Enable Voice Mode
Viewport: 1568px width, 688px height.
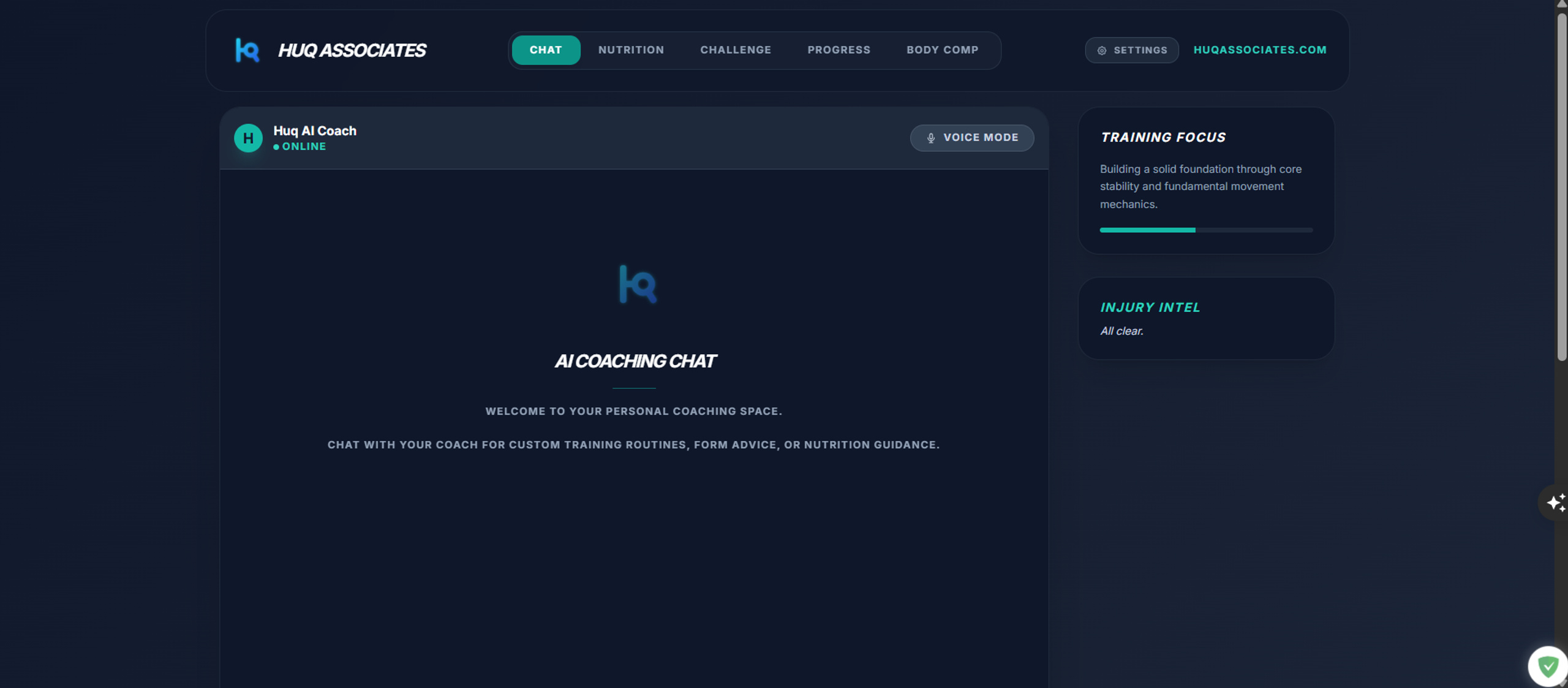click(x=971, y=138)
